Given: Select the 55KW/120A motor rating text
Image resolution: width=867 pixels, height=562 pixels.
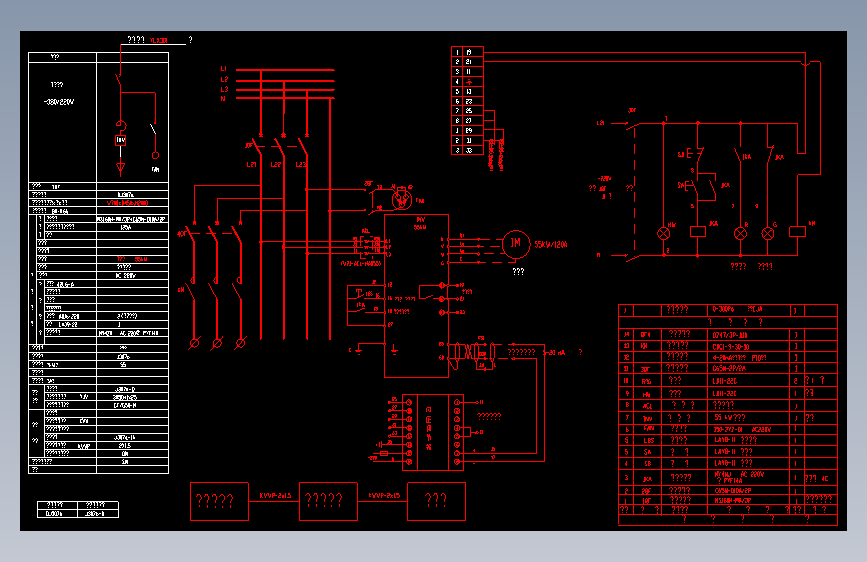Looking at the screenshot, I should point(550,244).
